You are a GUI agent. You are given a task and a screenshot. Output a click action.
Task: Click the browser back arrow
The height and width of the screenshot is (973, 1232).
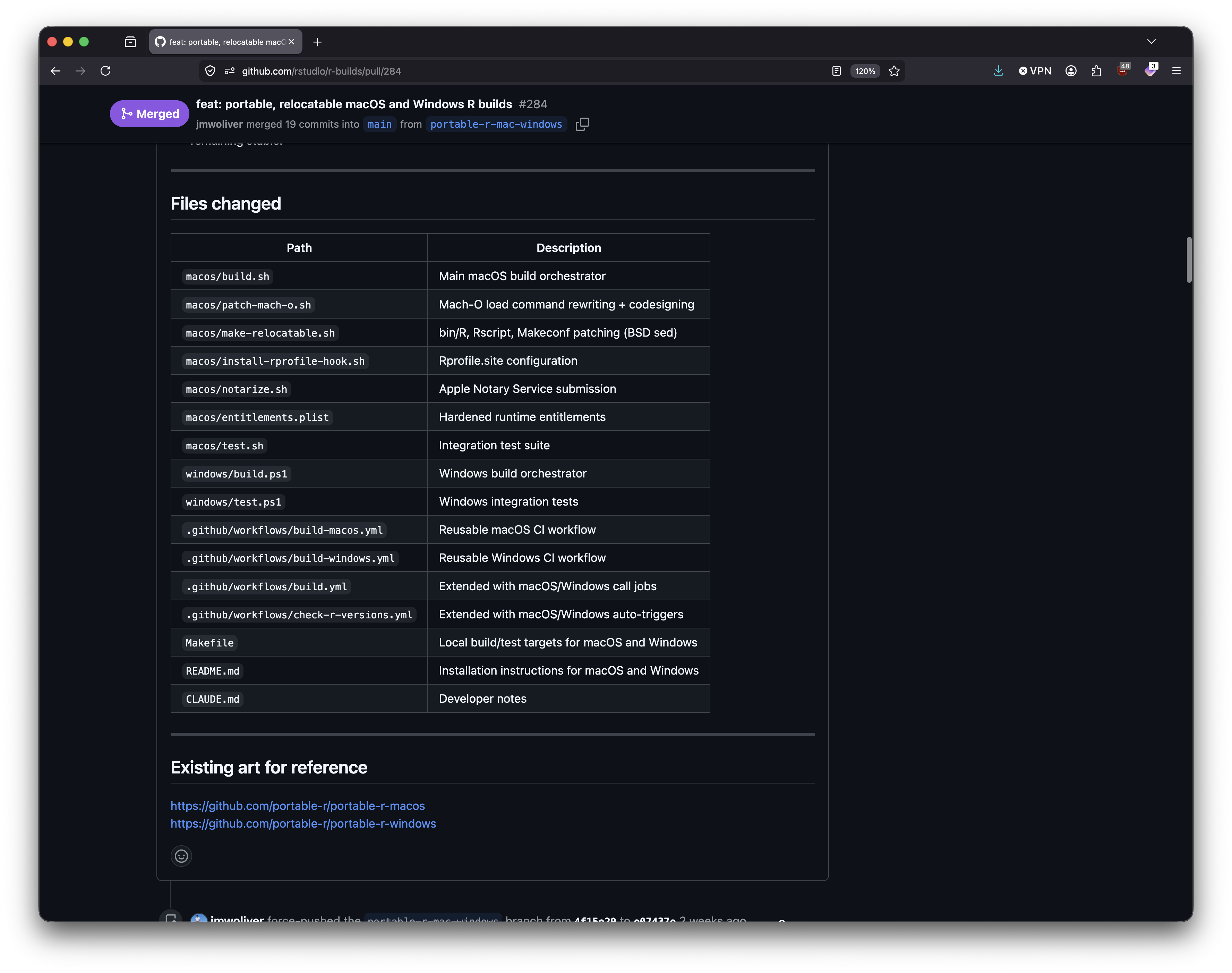(x=55, y=71)
